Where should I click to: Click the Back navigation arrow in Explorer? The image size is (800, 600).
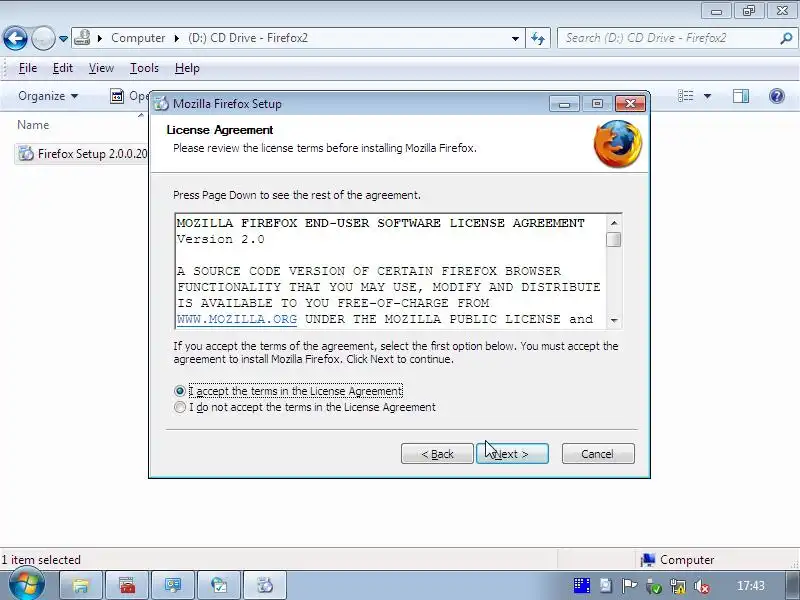15,38
